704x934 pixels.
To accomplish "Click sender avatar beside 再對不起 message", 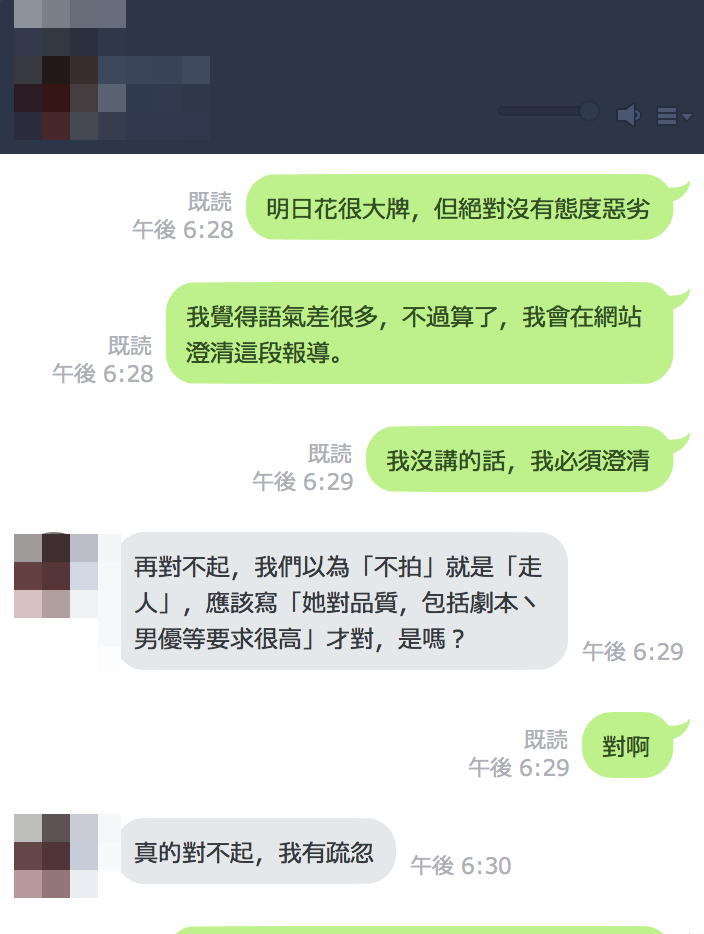I will 56,575.
